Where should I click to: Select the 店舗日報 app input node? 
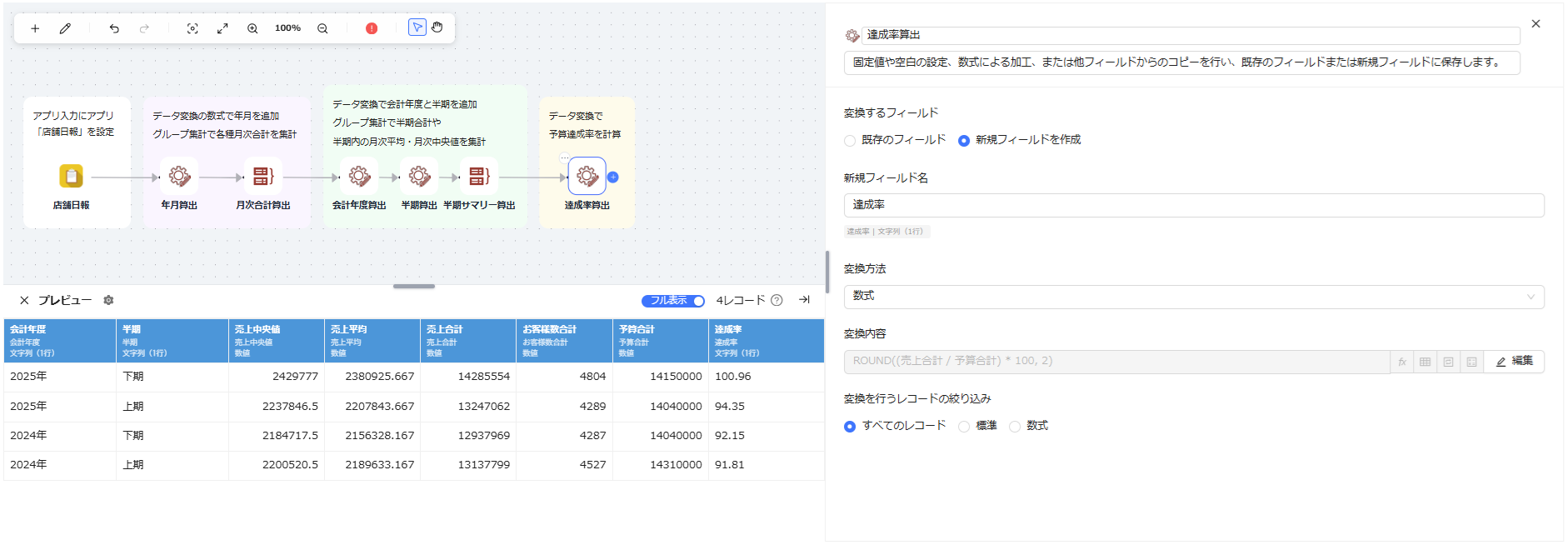pyautogui.click(x=71, y=177)
